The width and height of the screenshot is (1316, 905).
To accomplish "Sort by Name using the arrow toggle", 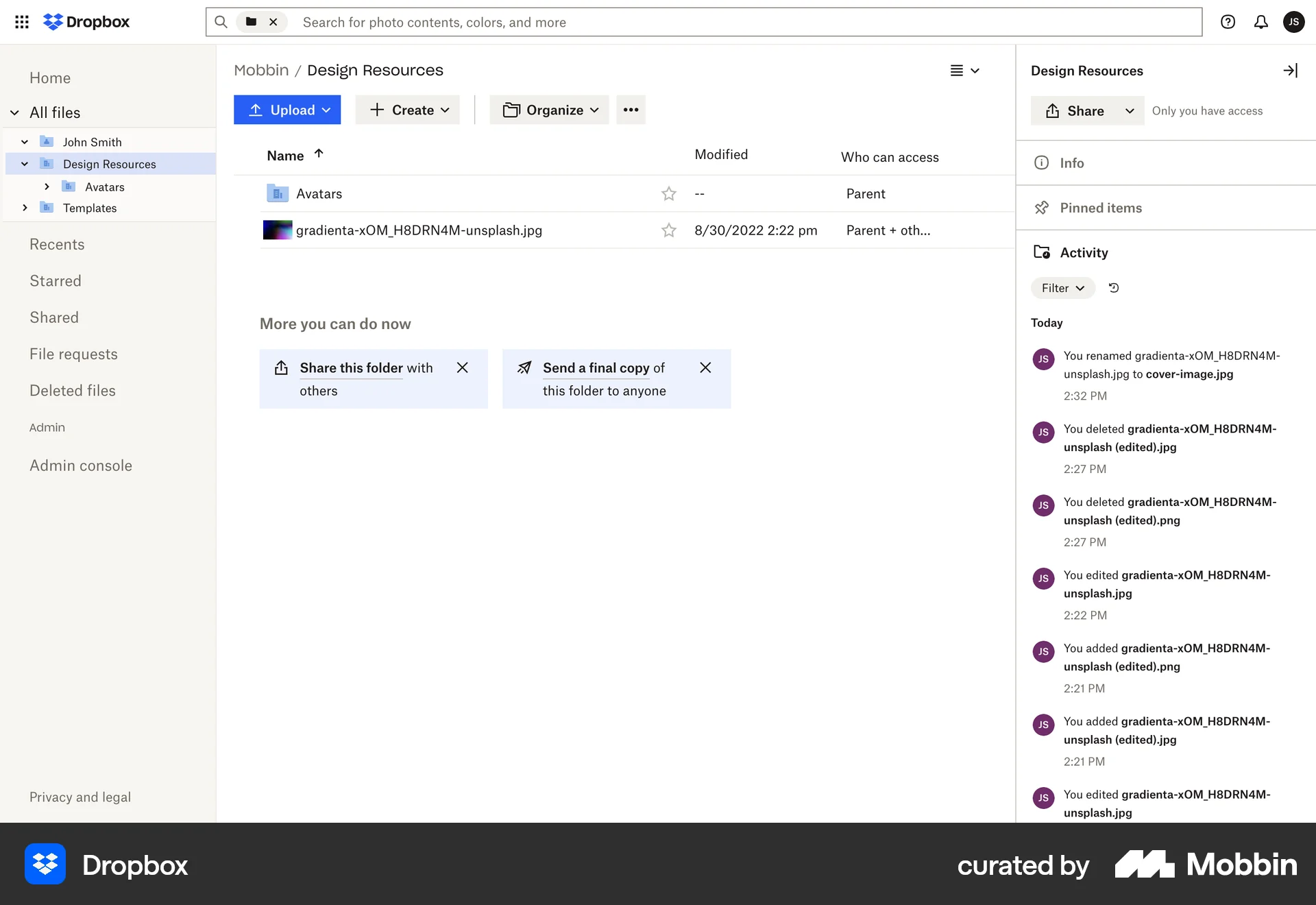I will [318, 154].
